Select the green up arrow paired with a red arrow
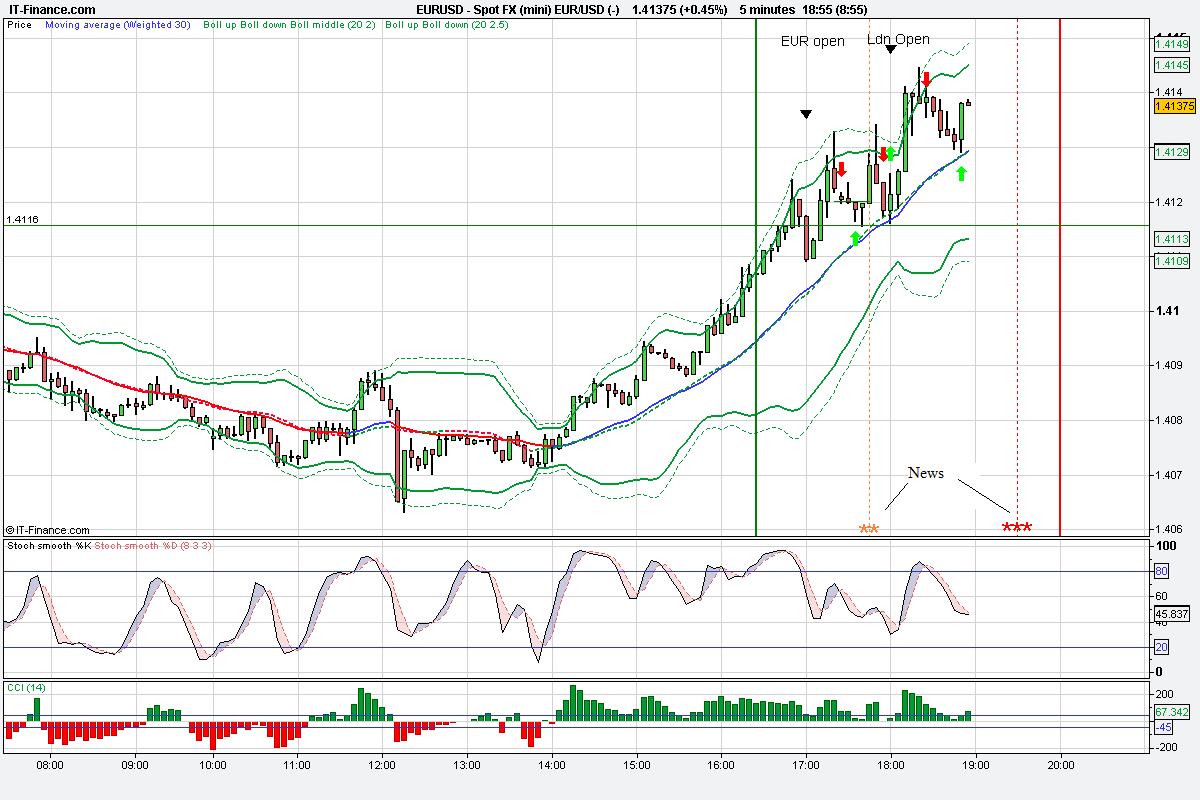1200x800 pixels. [x=890, y=154]
